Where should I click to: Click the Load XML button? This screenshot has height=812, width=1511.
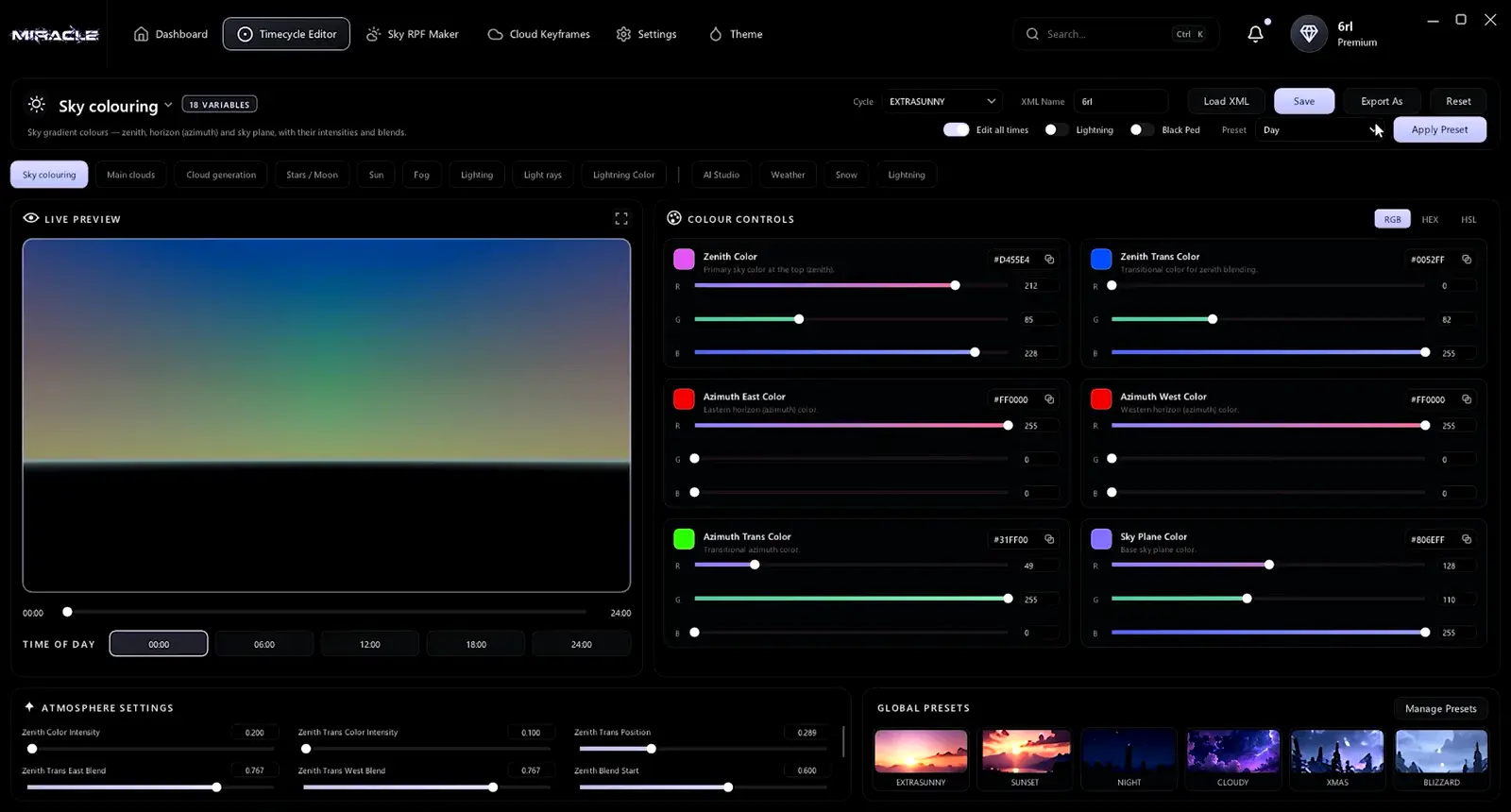[x=1226, y=101]
